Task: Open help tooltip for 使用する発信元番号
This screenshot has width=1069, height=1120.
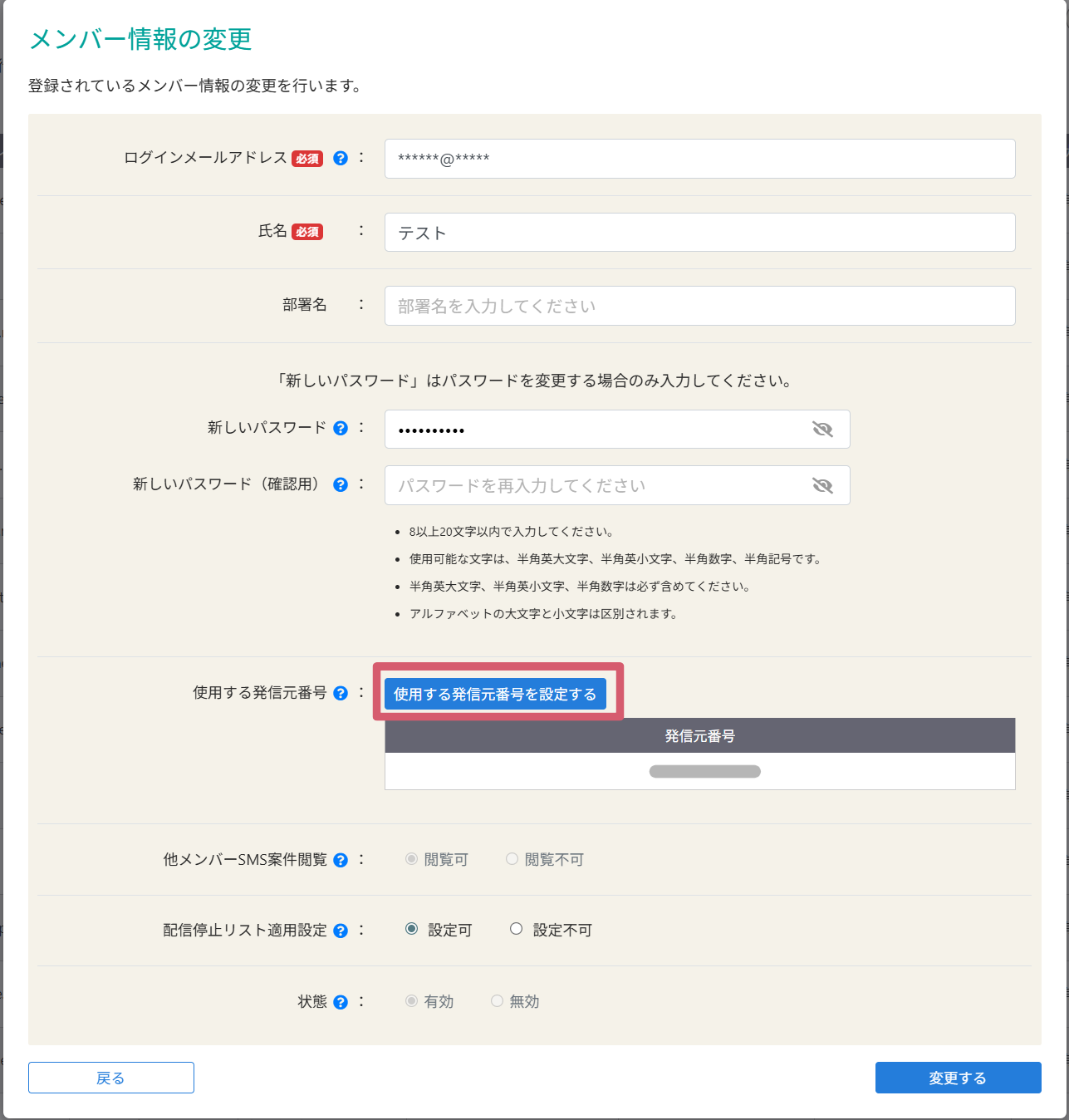Action: coord(340,693)
